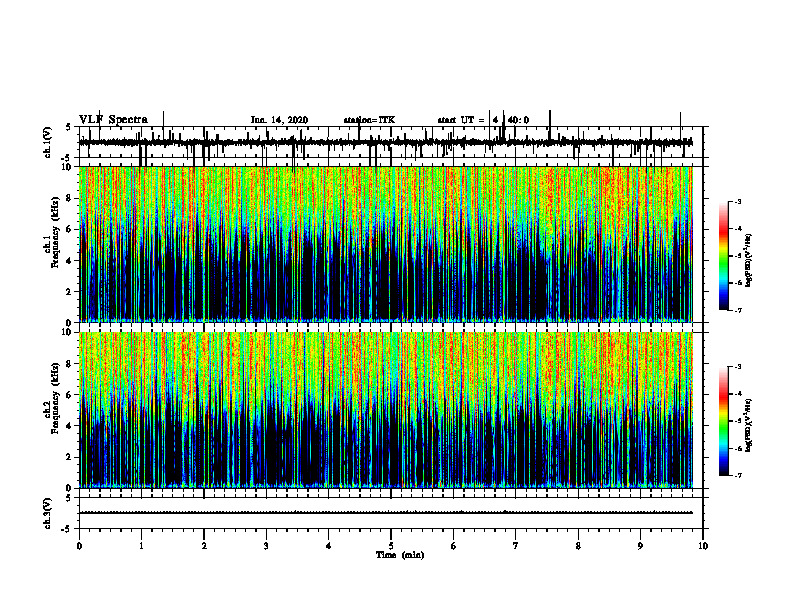Click inside the ch.2 spectrogram panel
The image size is (792, 612).
tap(386, 410)
